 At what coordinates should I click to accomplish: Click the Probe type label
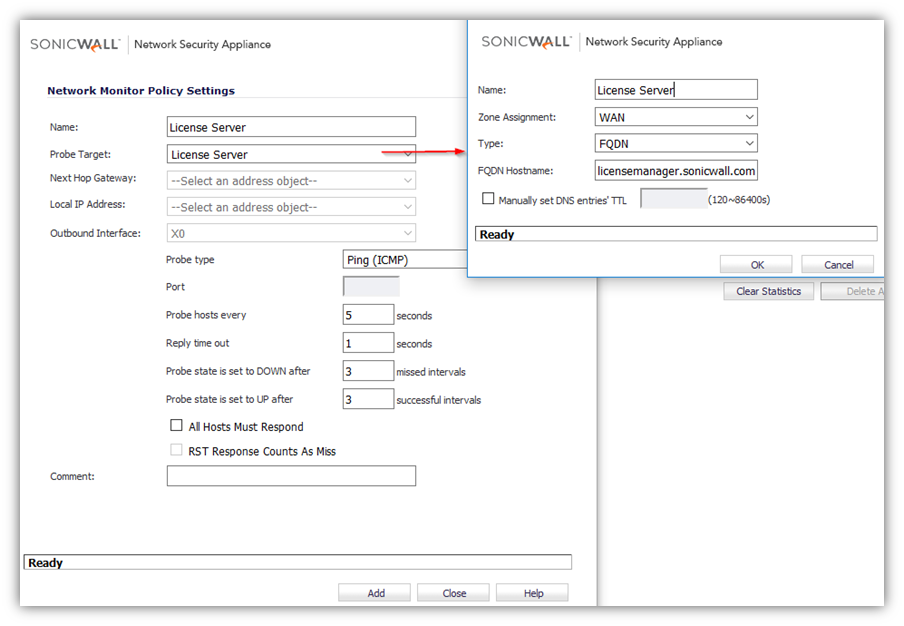190,259
